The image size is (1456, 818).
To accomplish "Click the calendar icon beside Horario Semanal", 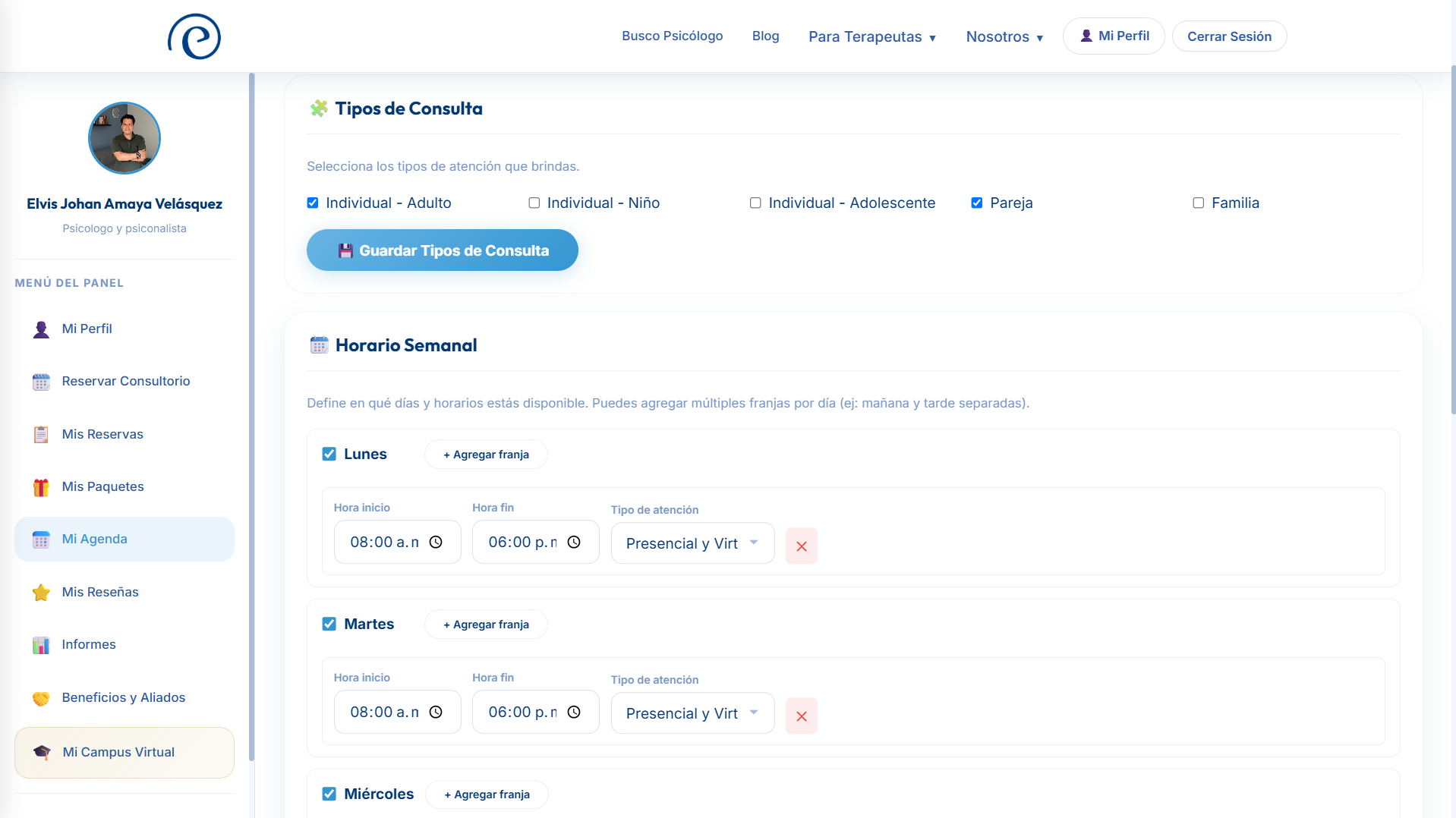I will (x=319, y=345).
